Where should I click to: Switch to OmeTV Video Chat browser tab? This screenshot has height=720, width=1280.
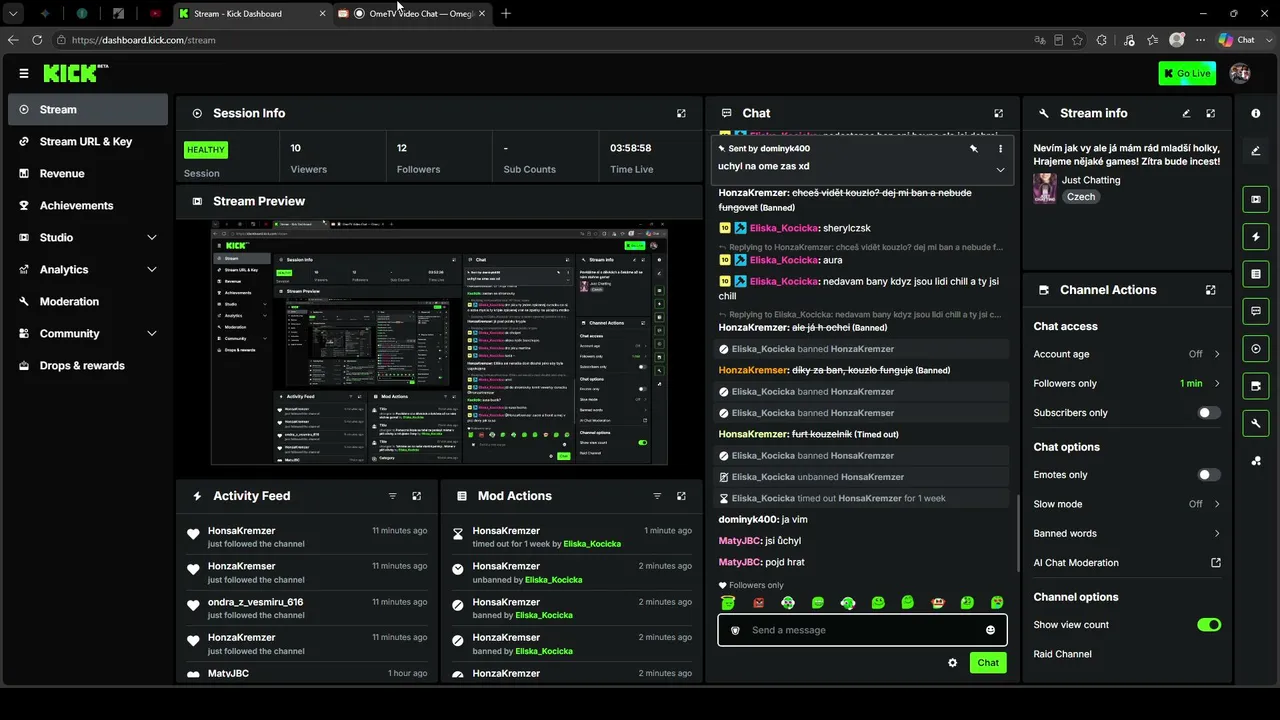[x=412, y=14]
